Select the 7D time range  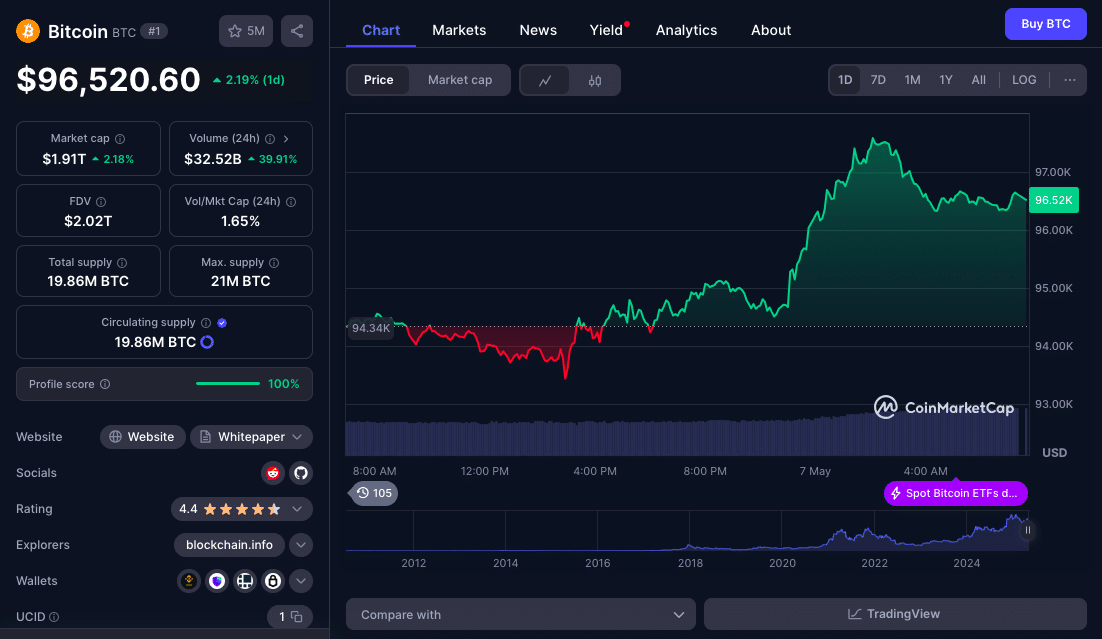click(878, 80)
